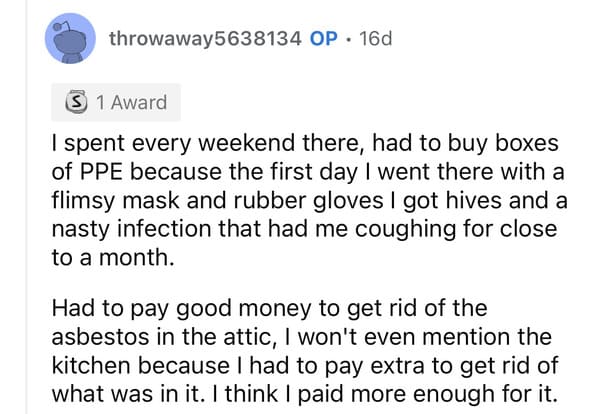Click the blue OP label
The height and width of the screenshot is (414, 599).
(324, 39)
